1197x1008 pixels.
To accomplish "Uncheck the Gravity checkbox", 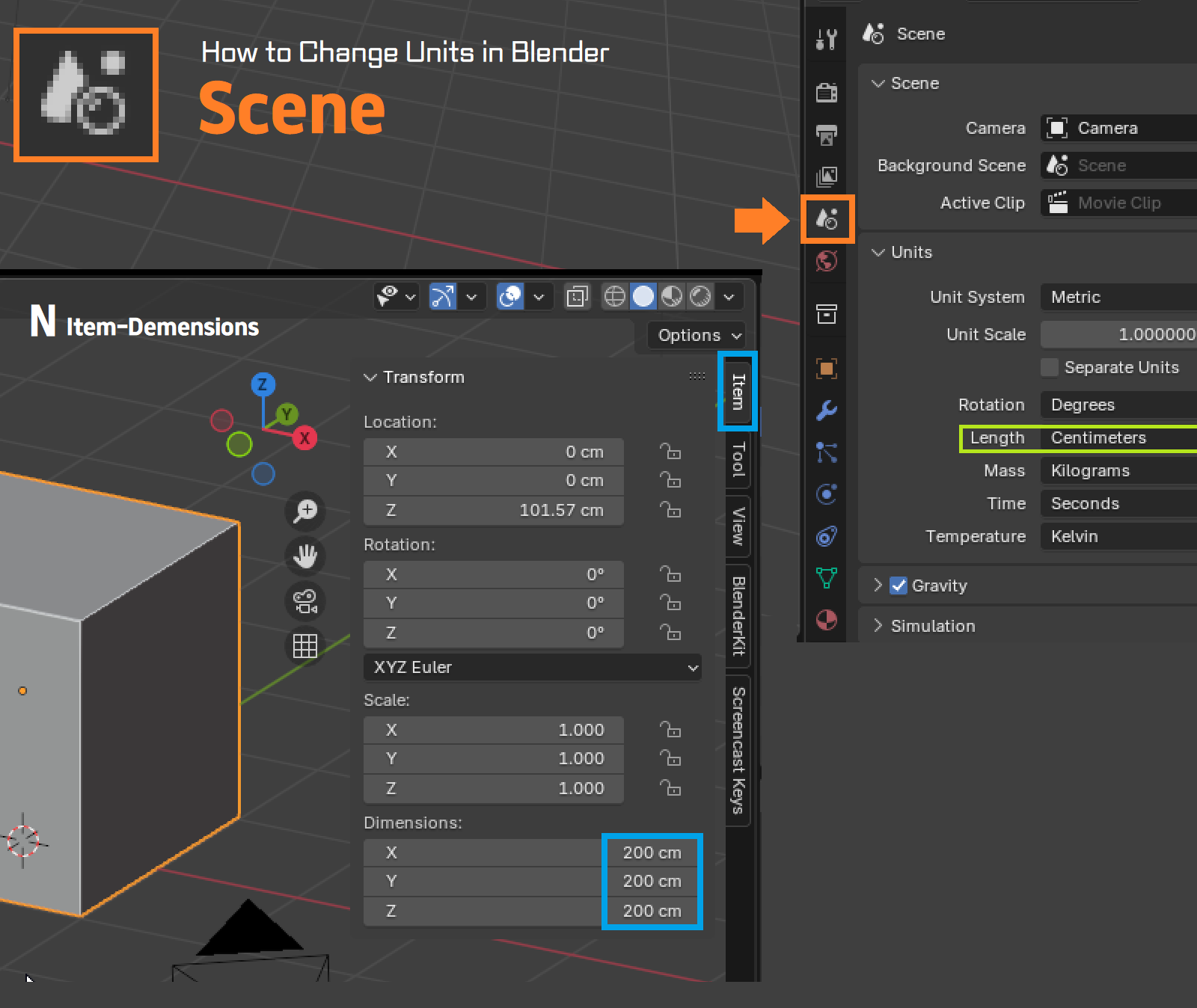I will (898, 586).
